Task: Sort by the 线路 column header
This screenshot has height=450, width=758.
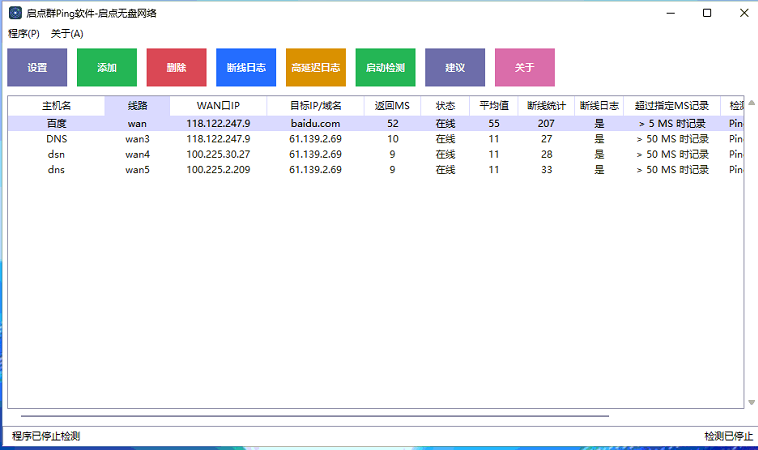Action: click(137, 106)
